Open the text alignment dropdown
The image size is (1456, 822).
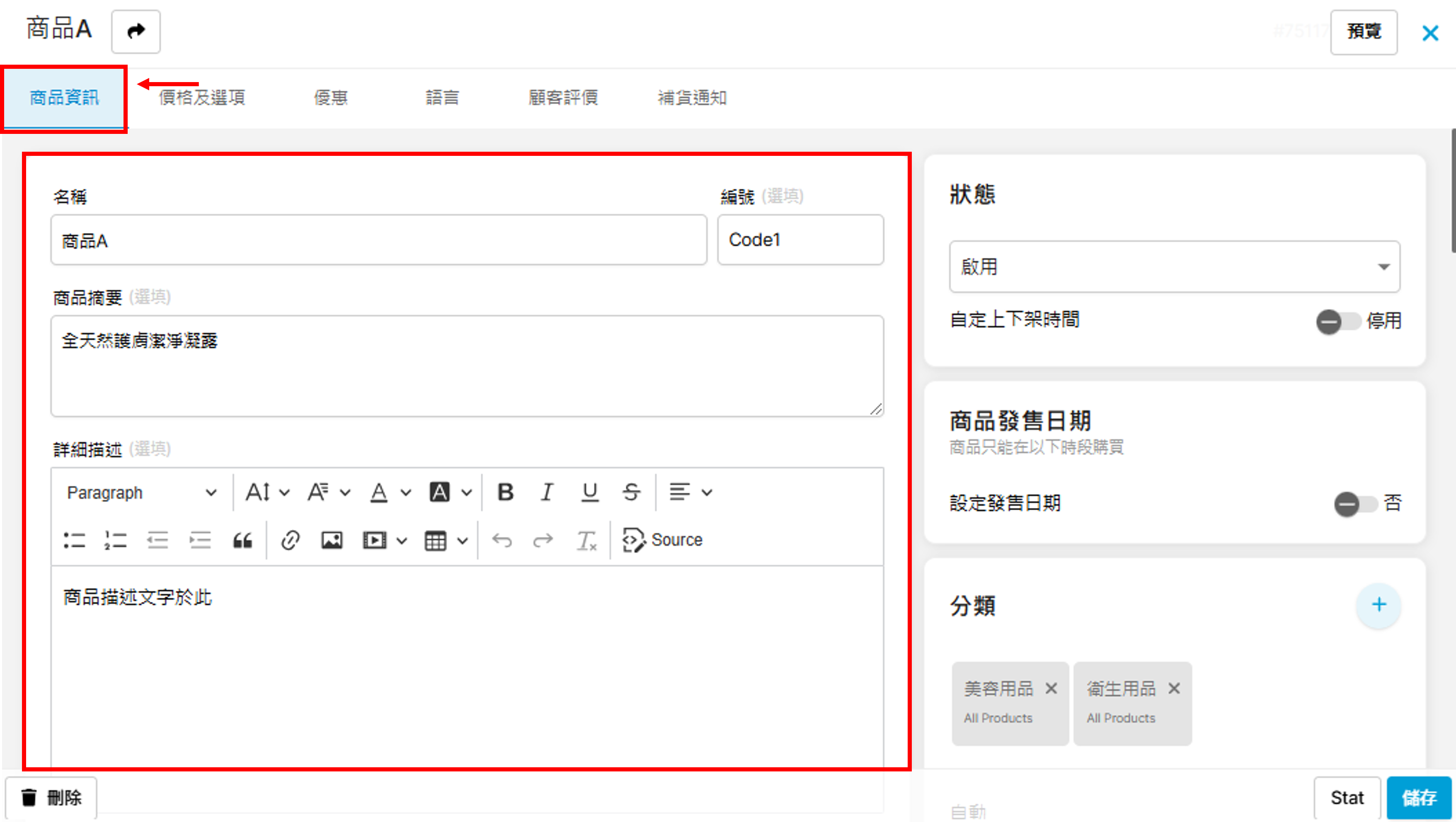point(690,492)
